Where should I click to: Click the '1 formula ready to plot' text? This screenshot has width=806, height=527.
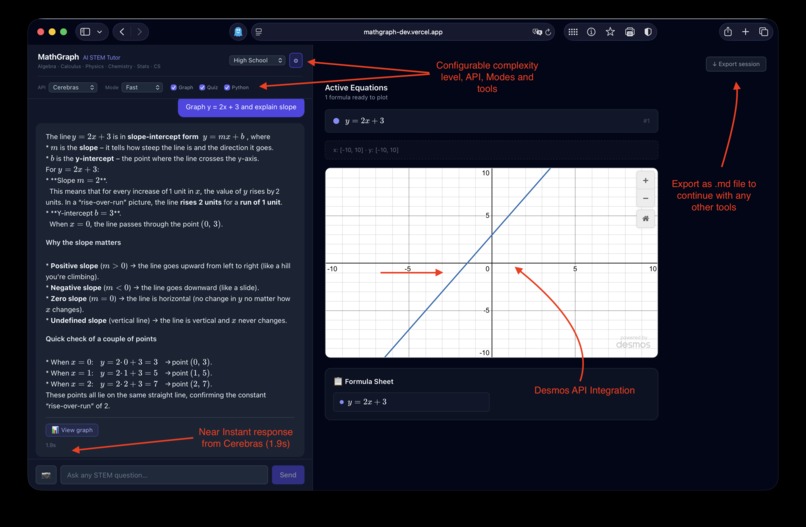(x=356, y=97)
